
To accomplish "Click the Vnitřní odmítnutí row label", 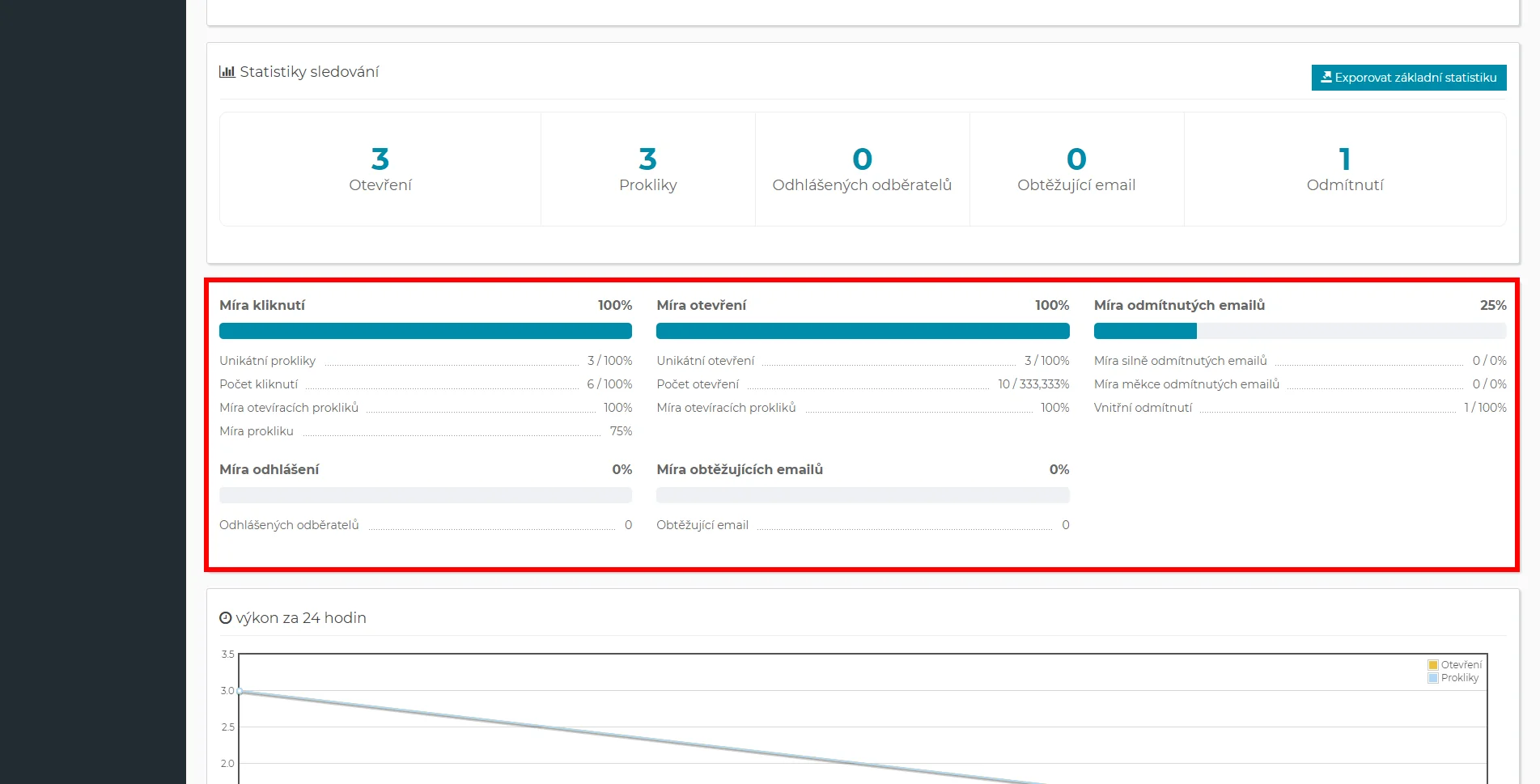I will [1143, 408].
